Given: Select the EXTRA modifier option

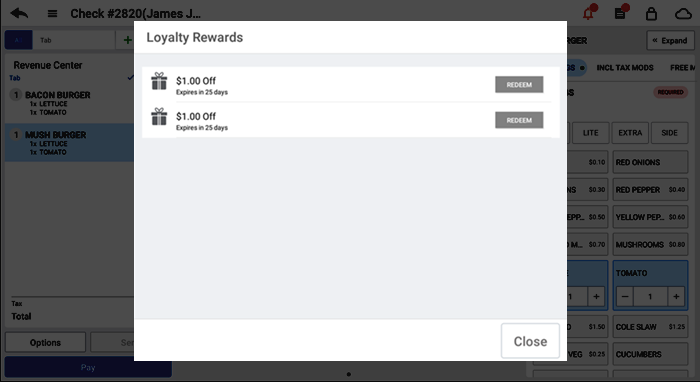Looking at the screenshot, I should [630, 133].
